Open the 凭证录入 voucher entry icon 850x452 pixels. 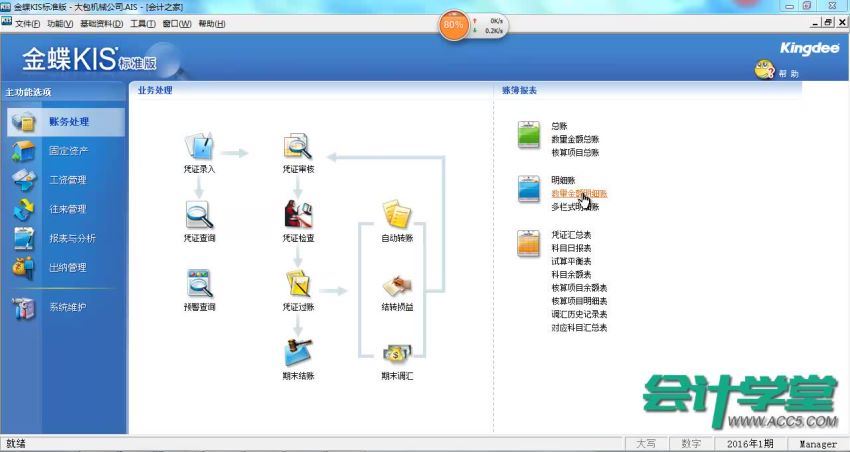pyautogui.click(x=199, y=147)
